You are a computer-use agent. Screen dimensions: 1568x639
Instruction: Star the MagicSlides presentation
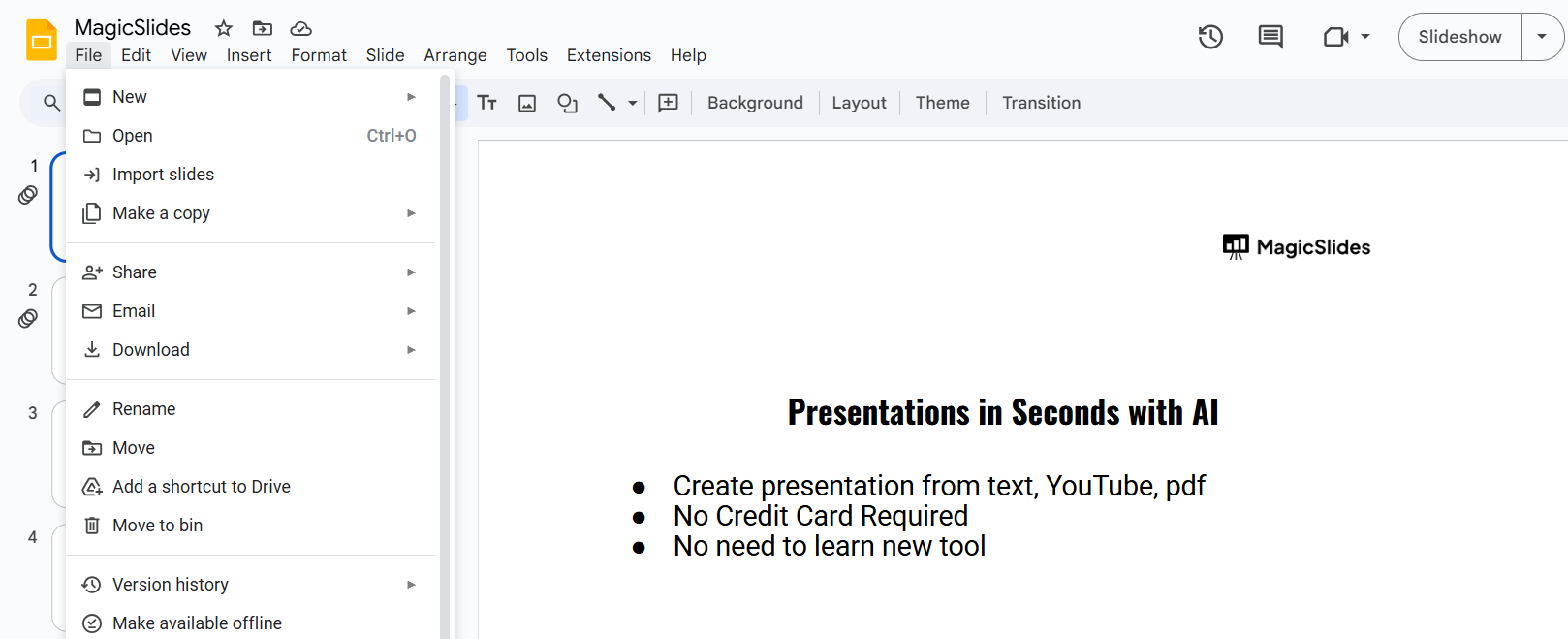click(x=224, y=28)
